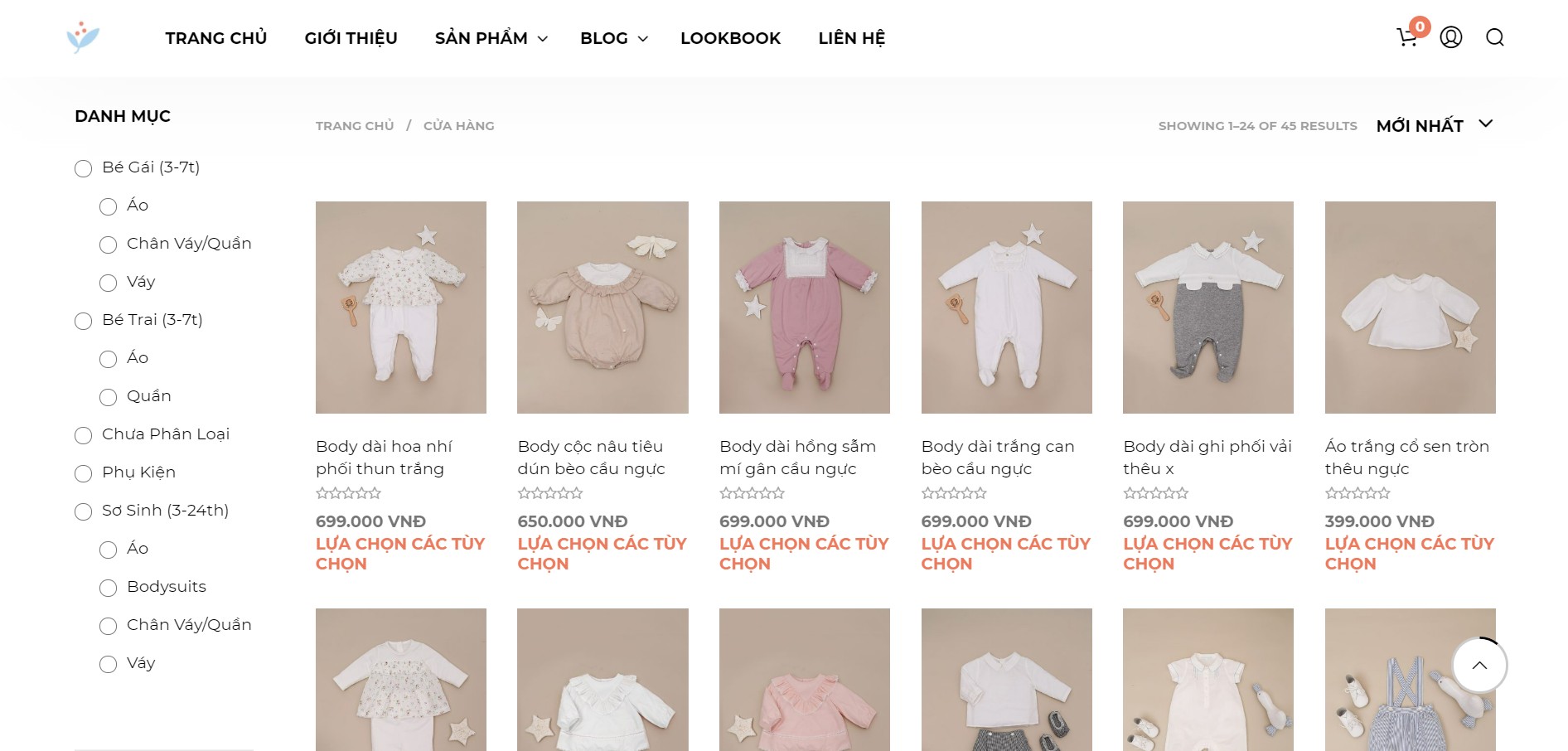Open the Body dài ghi phối vải thumbnail
1568x751 pixels.
(x=1207, y=307)
